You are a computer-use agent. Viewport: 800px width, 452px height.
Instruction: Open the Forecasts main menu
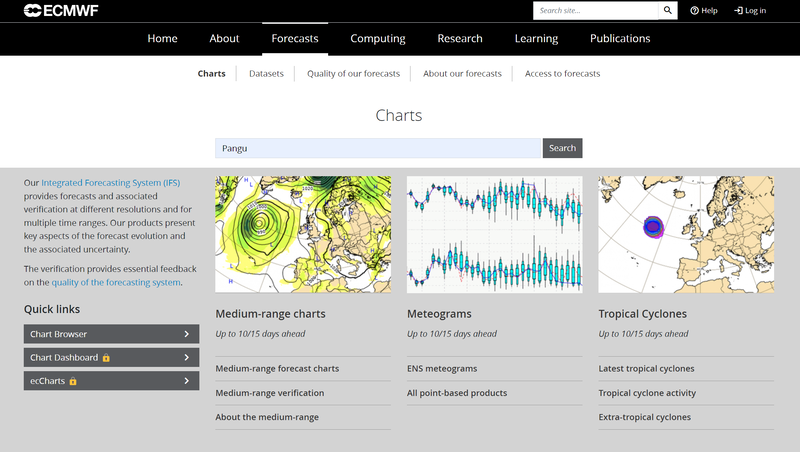pos(295,39)
